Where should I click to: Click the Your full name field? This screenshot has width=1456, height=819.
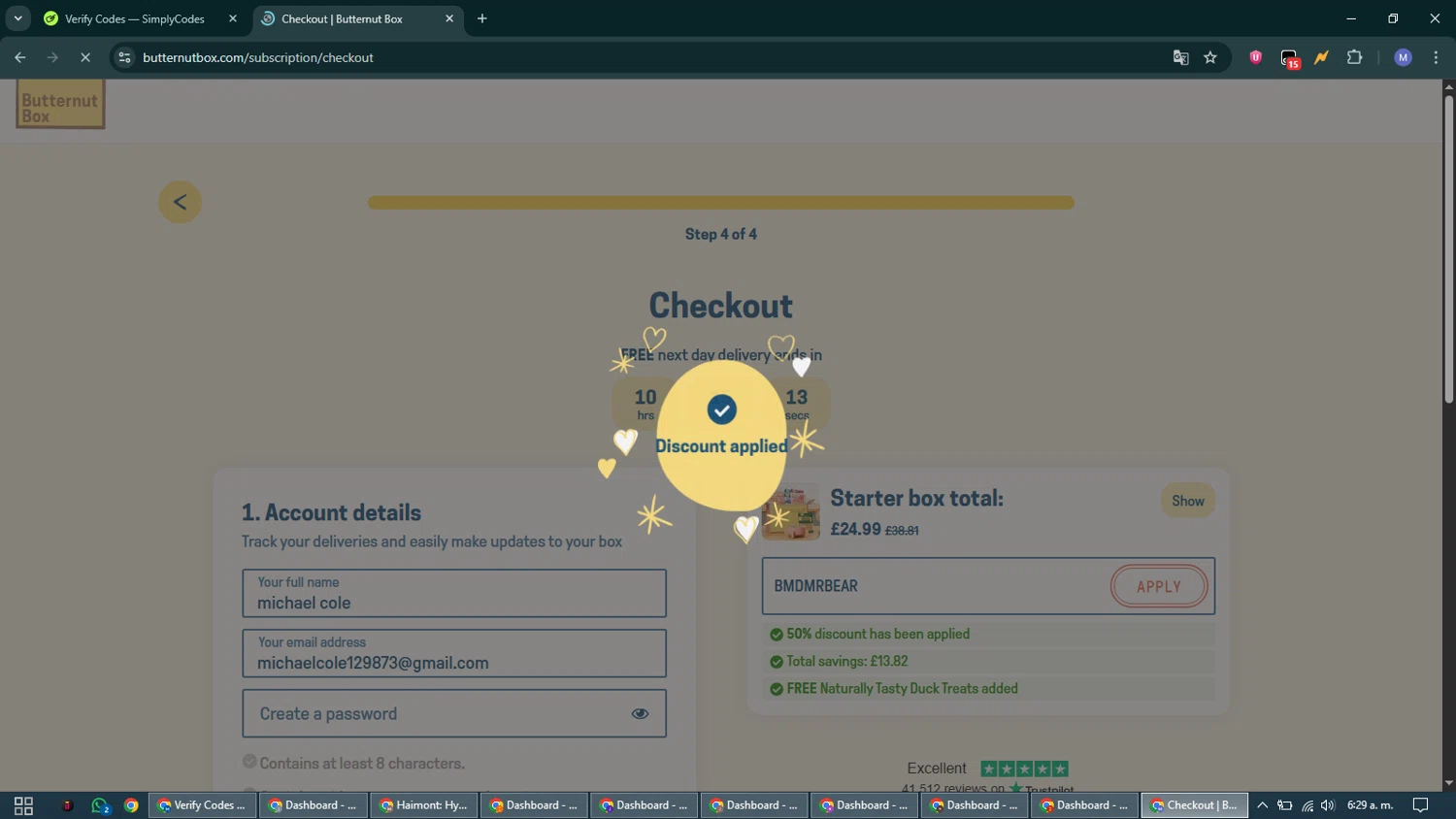(454, 593)
